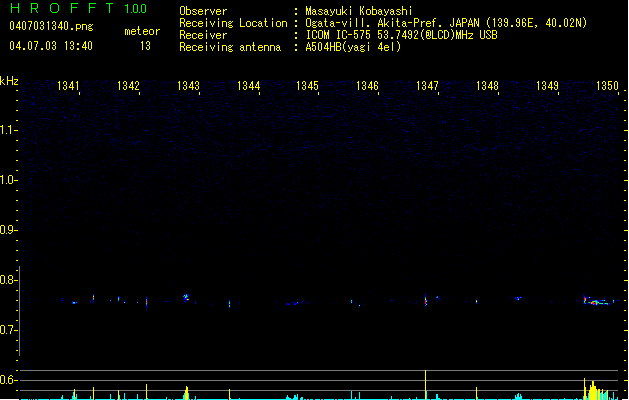Click observer name Masayuki Kobayashi
Image resolution: width=629 pixels, height=400 pixels.
tap(359, 11)
